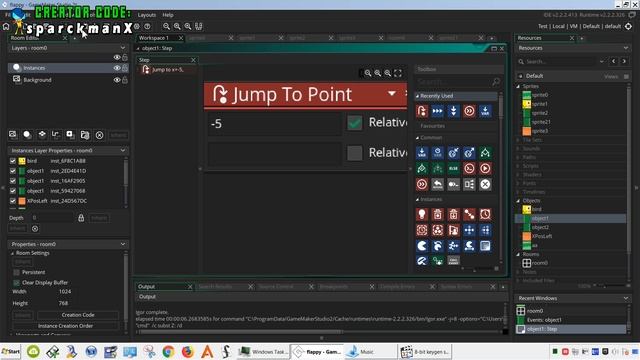Select Jump To Point in Recently Used
This screenshot has height=360, width=640.
click(422, 111)
